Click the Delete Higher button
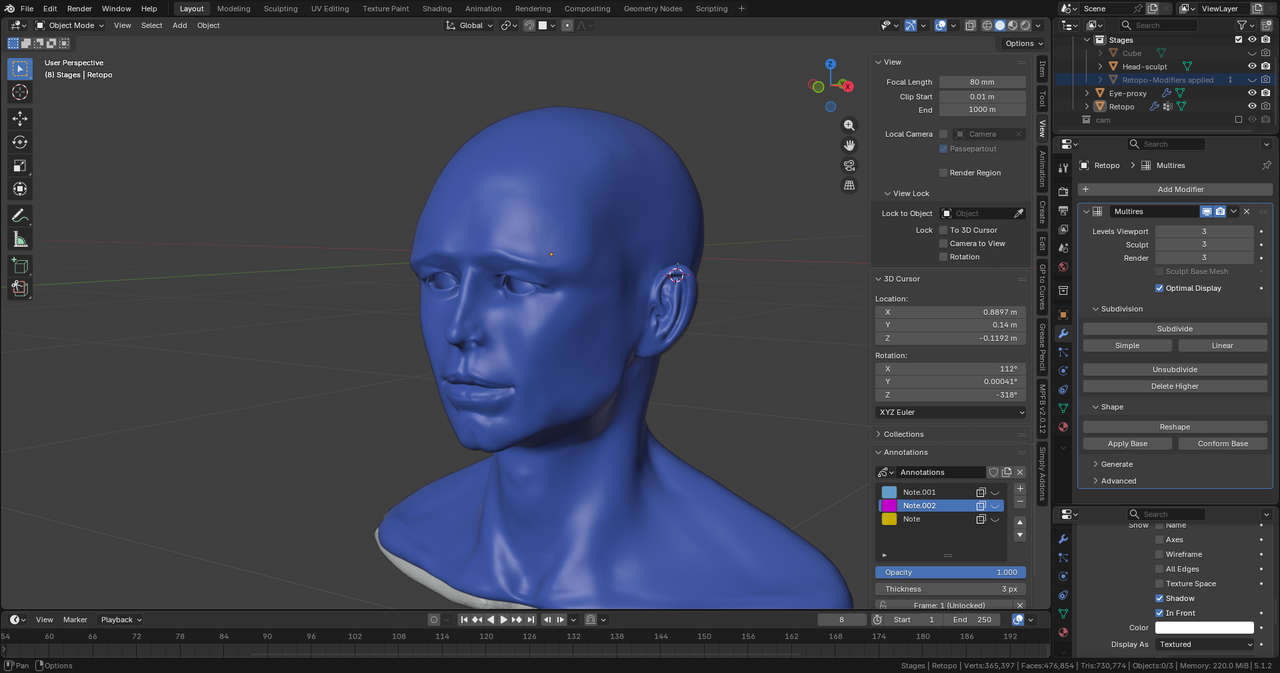The width and height of the screenshot is (1280, 673). (x=1175, y=386)
